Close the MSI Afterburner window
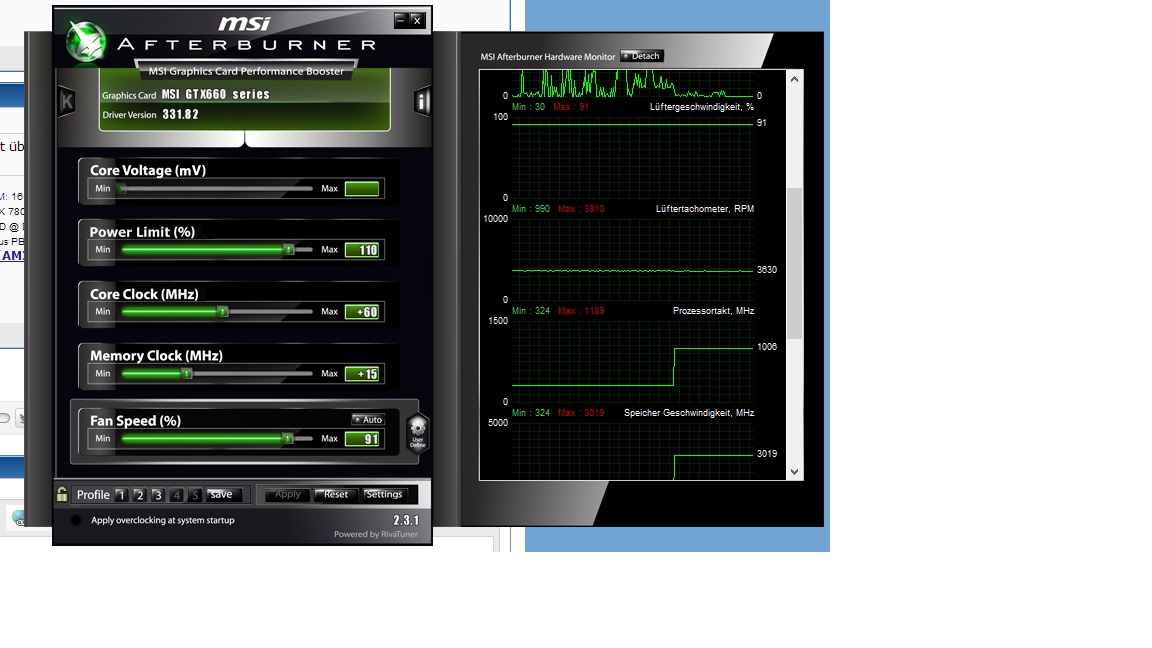1152x648 pixels. click(417, 20)
